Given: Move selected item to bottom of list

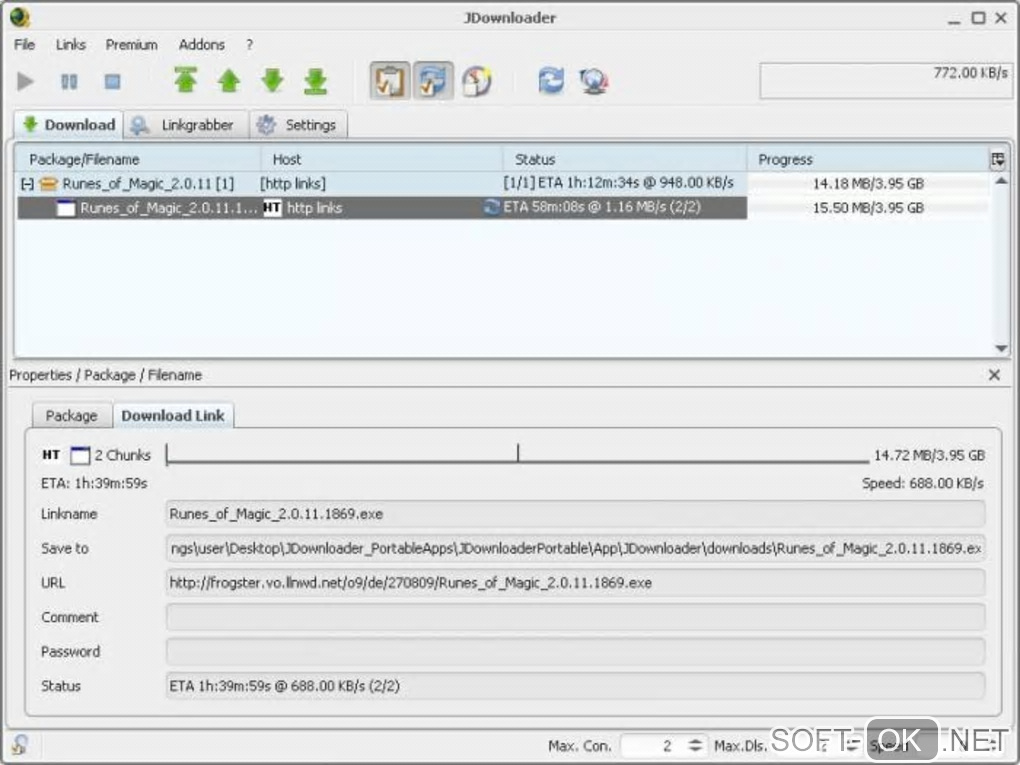Looking at the screenshot, I should (x=315, y=81).
